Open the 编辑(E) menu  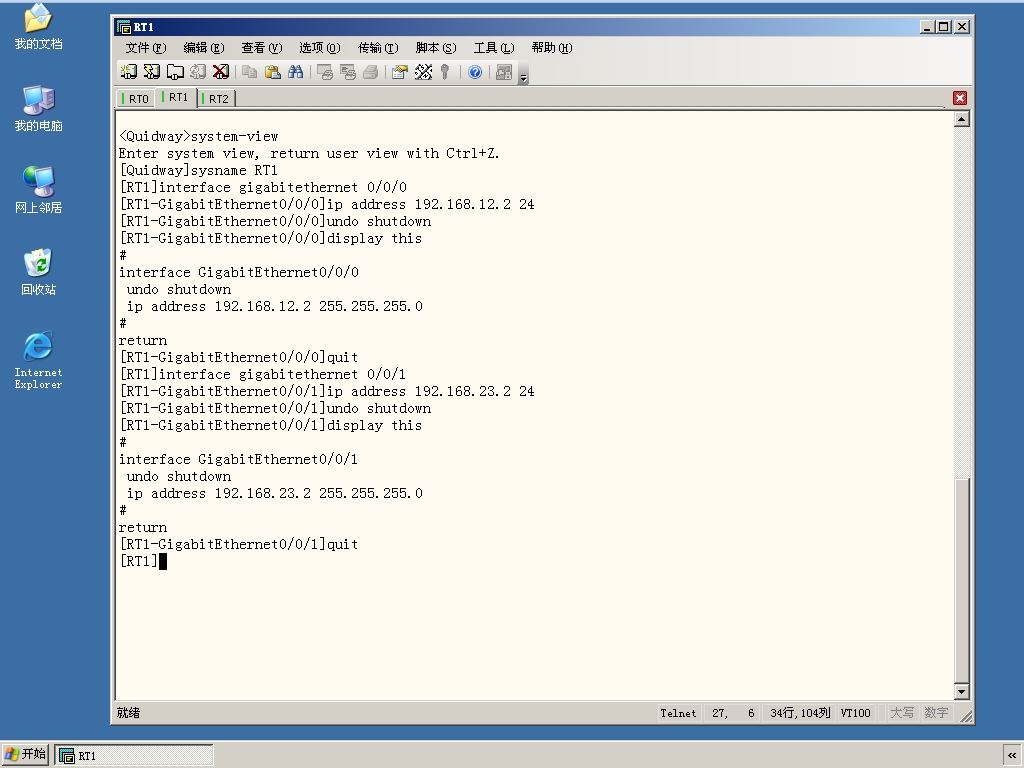point(204,48)
